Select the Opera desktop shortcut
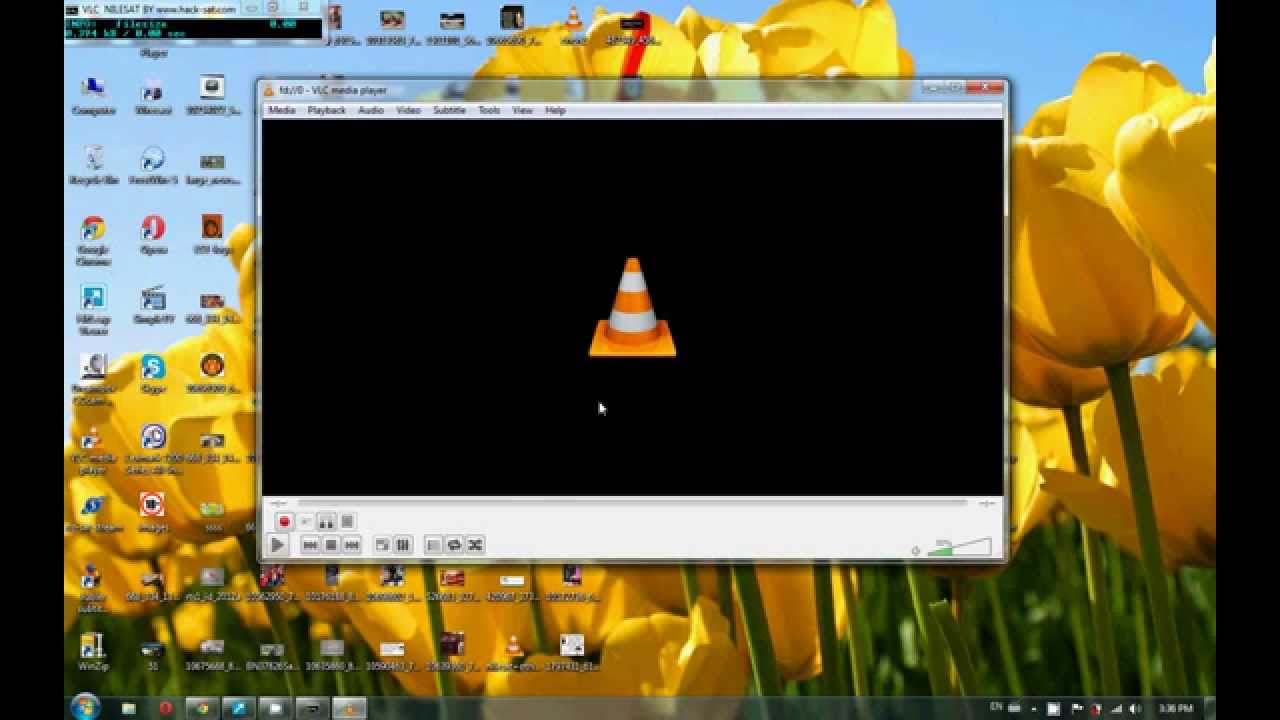Viewport: 1280px width, 720px height. click(x=153, y=235)
